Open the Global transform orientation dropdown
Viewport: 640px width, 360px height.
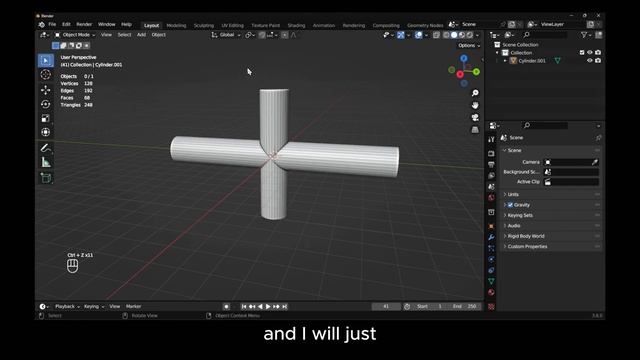(226, 35)
